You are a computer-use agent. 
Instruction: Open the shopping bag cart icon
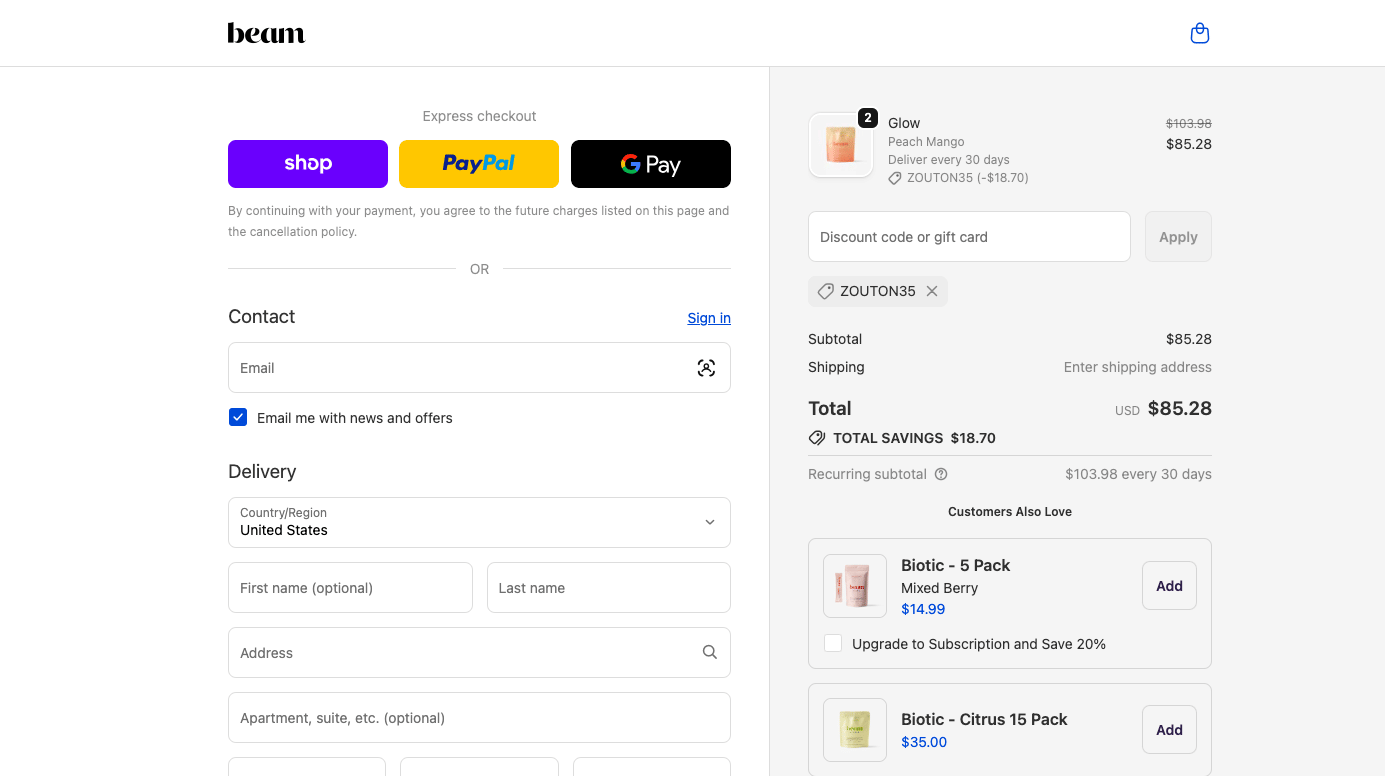[x=1200, y=34]
